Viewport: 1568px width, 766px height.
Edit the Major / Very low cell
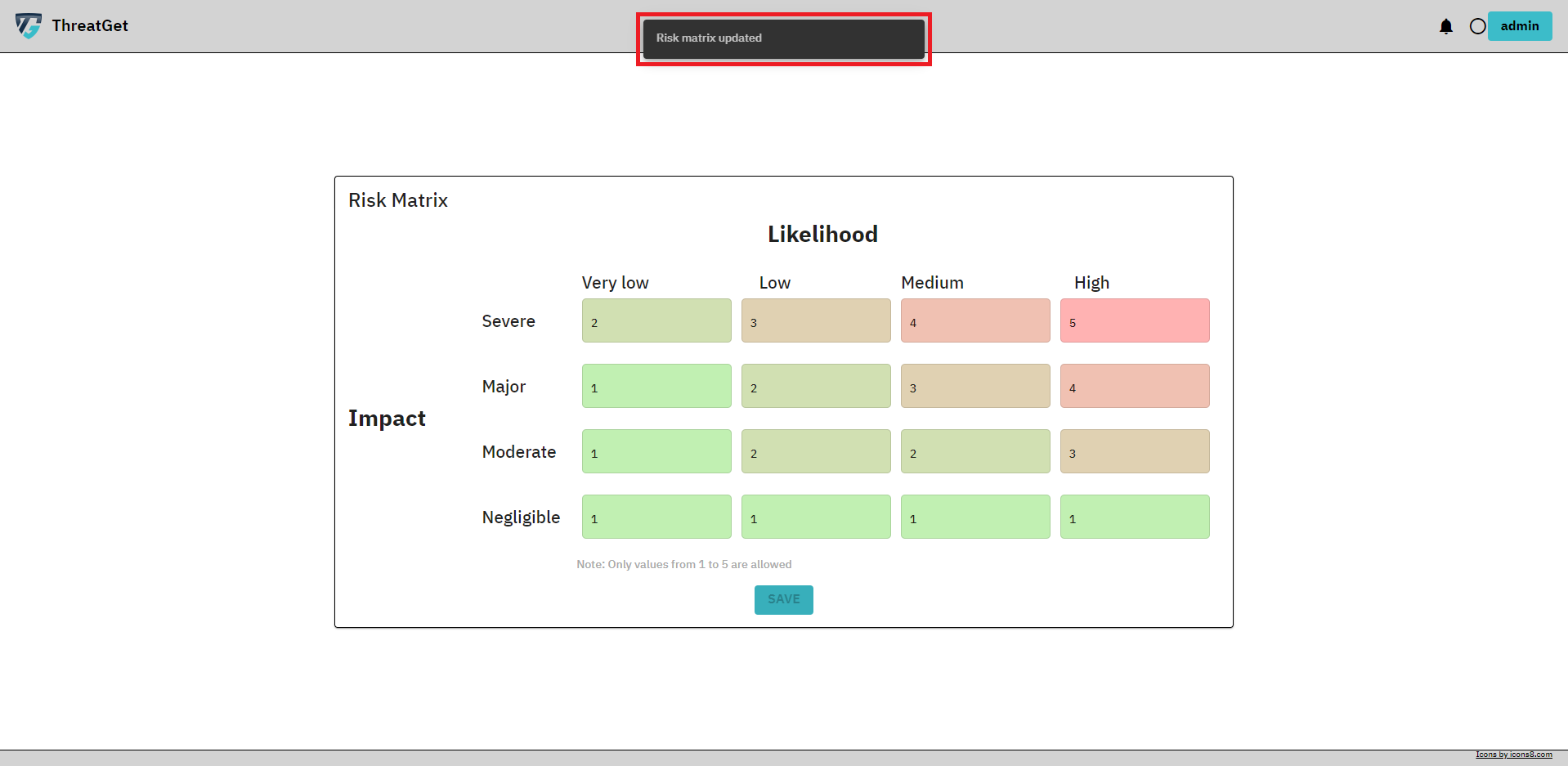click(656, 386)
